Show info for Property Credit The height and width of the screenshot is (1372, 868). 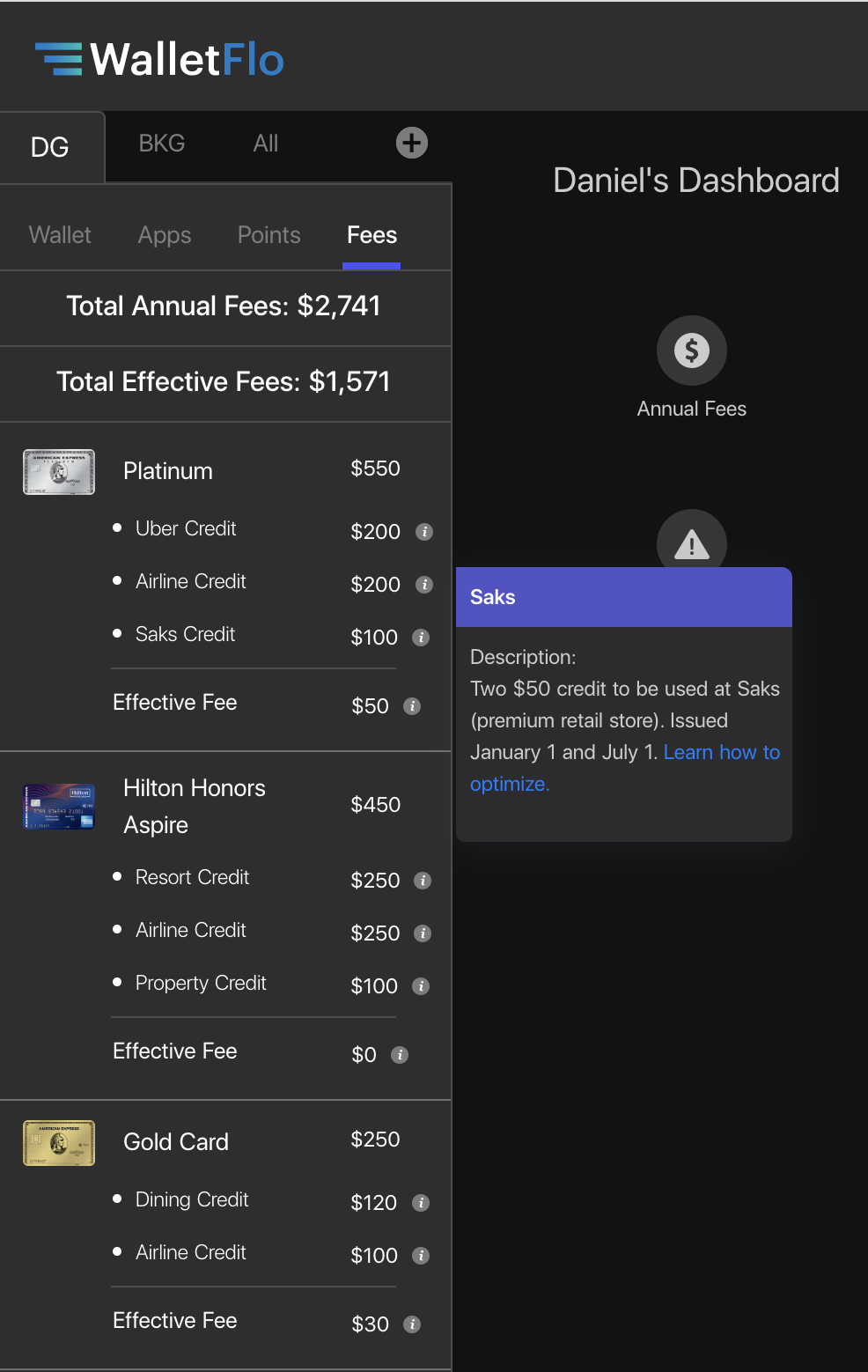pyautogui.click(x=421, y=986)
